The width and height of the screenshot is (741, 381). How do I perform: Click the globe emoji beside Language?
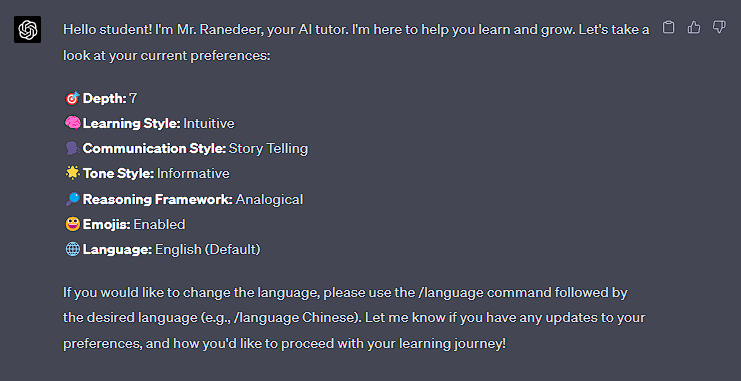click(72, 249)
